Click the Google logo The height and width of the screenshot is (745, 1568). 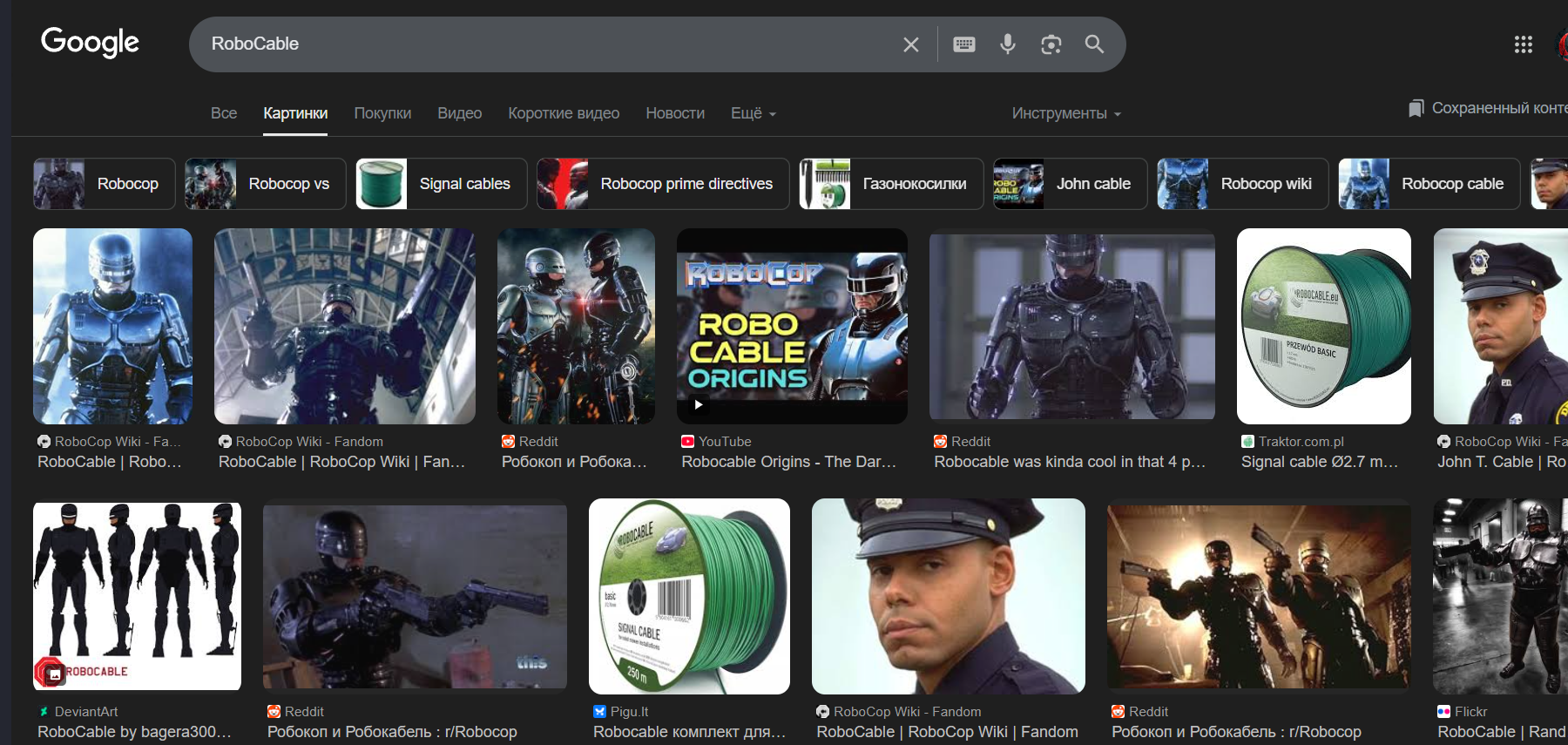[x=90, y=42]
